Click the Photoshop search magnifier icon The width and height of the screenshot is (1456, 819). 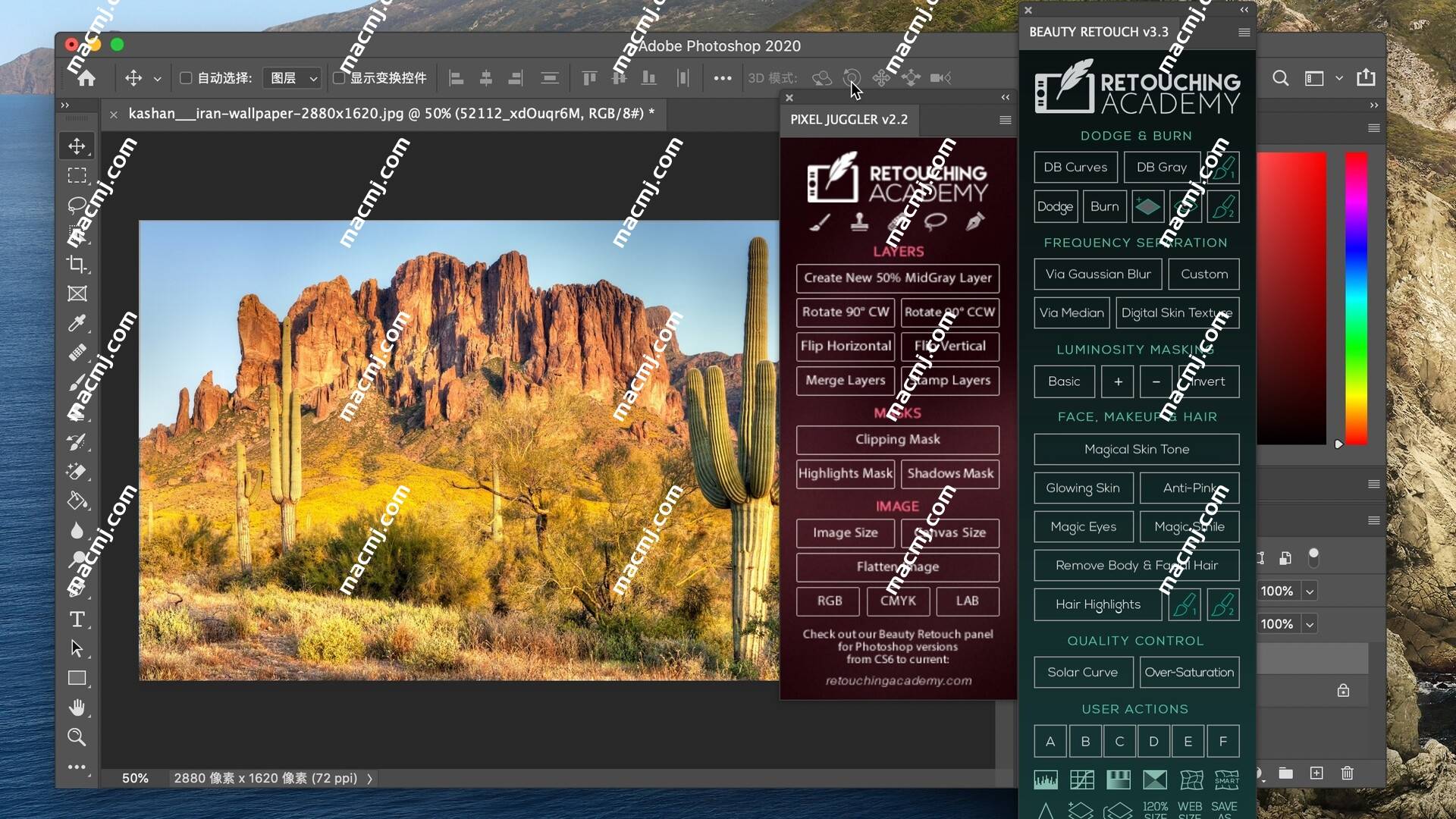tap(1280, 77)
